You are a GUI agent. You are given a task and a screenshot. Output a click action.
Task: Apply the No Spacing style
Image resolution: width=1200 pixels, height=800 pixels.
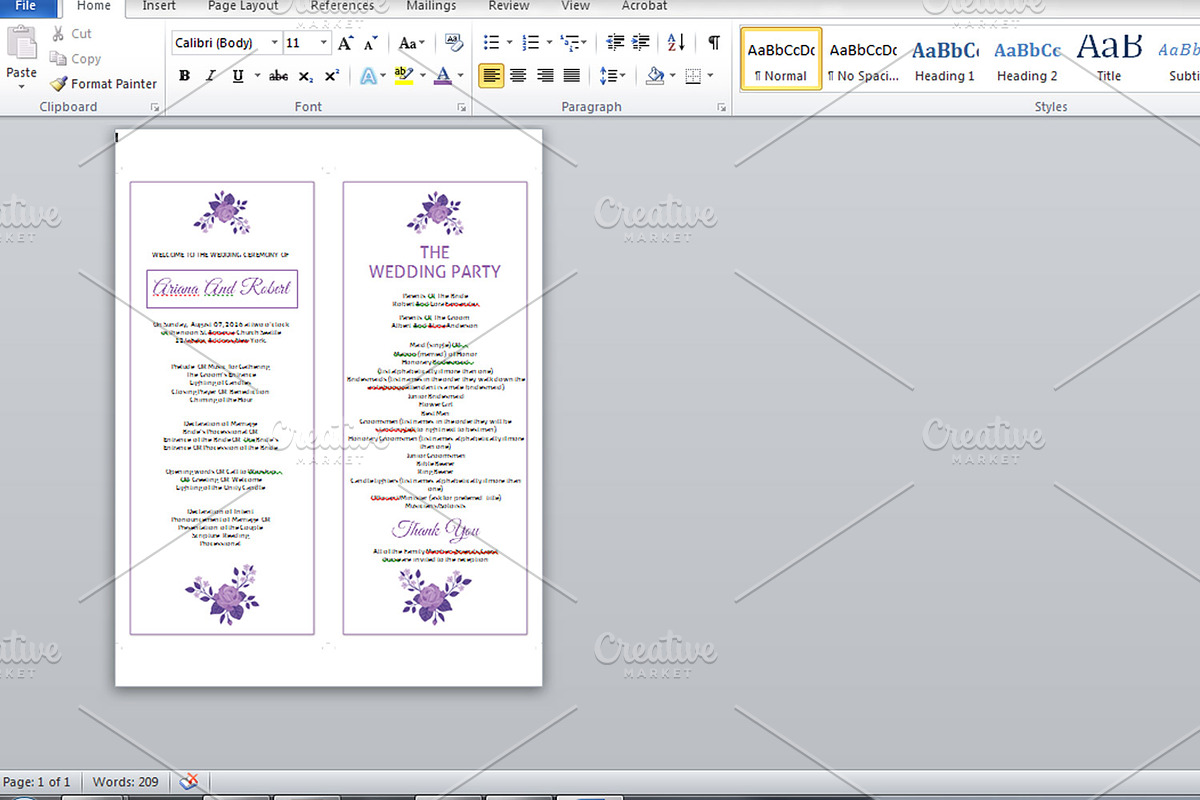click(863, 59)
